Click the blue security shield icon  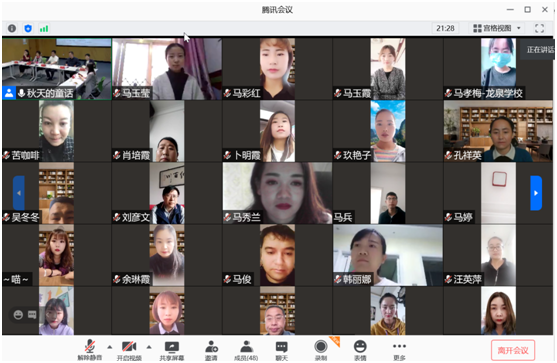tap(28, 28)
